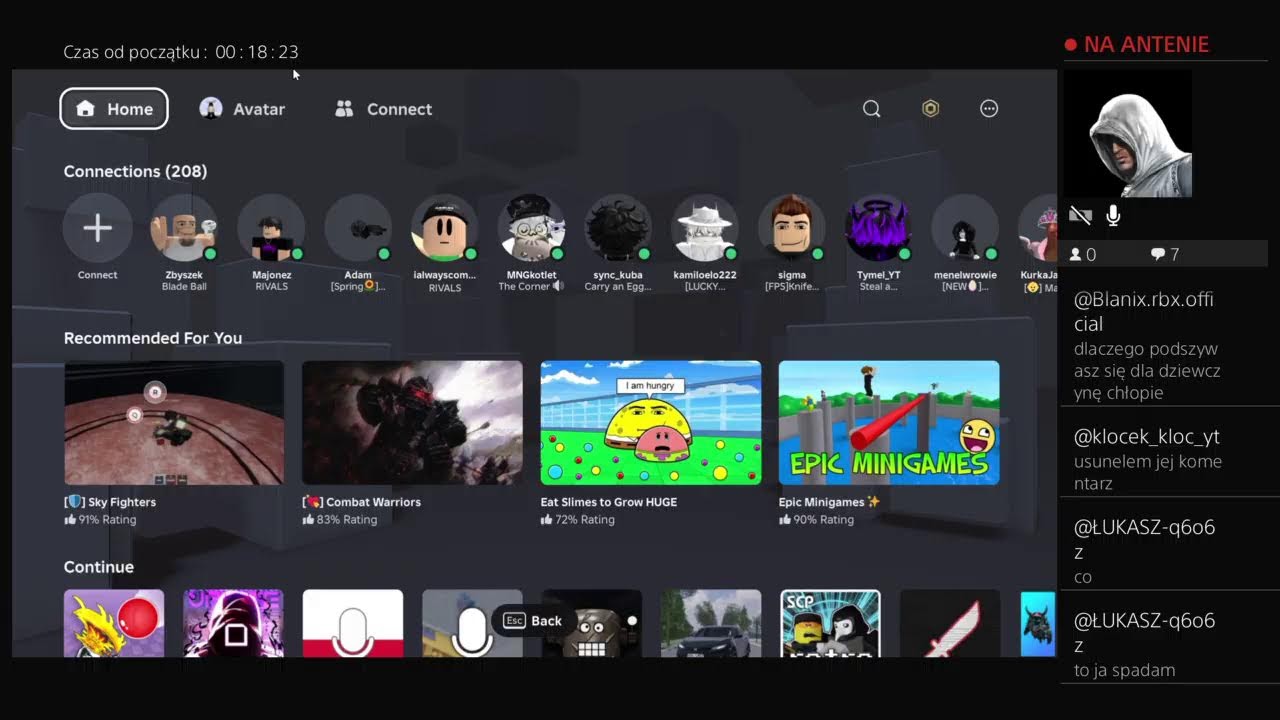Open the purple hooded figure game tile
1280x720 pixels.
[x=233, y=623]
